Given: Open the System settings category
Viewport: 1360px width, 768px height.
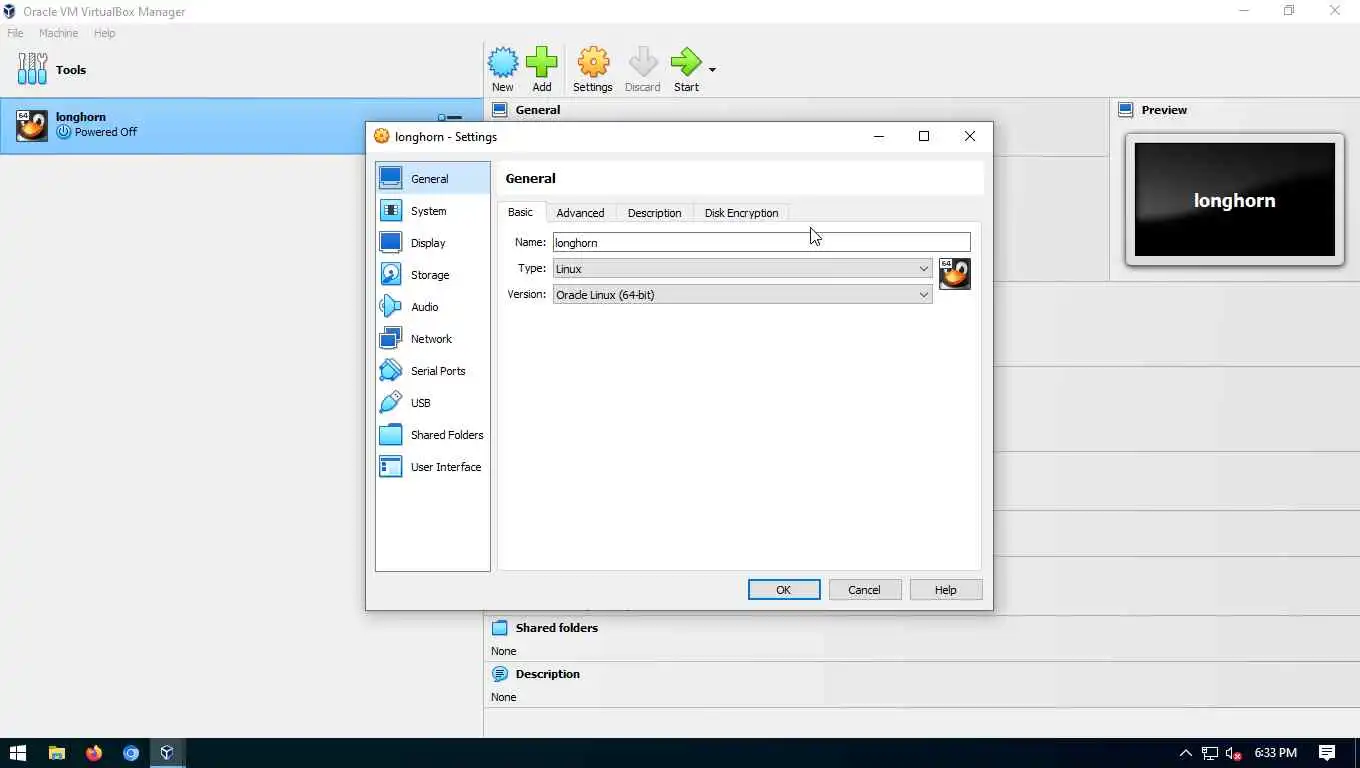Looking at the screenshot, I should [x=433, y=211].
